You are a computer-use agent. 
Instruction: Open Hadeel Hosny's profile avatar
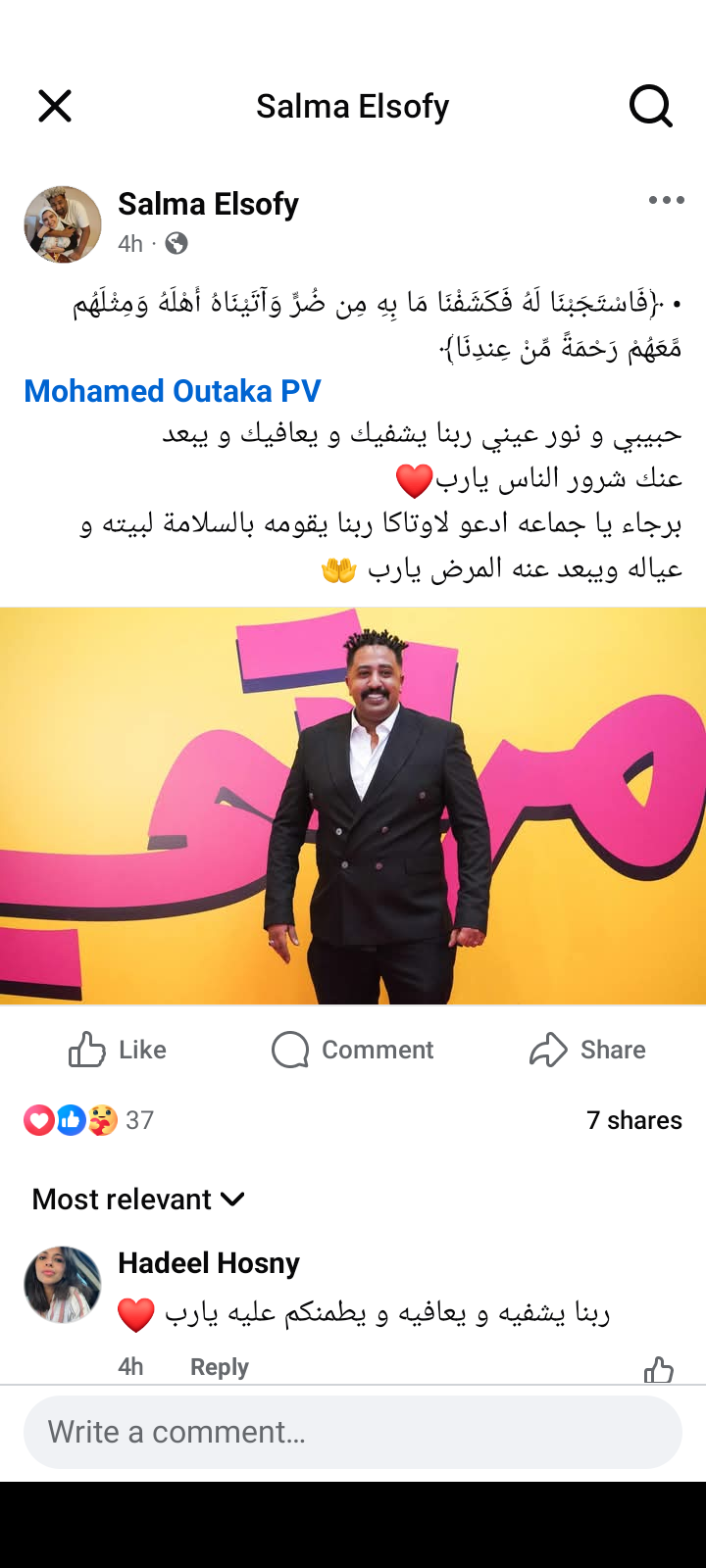click(63, 1285)
